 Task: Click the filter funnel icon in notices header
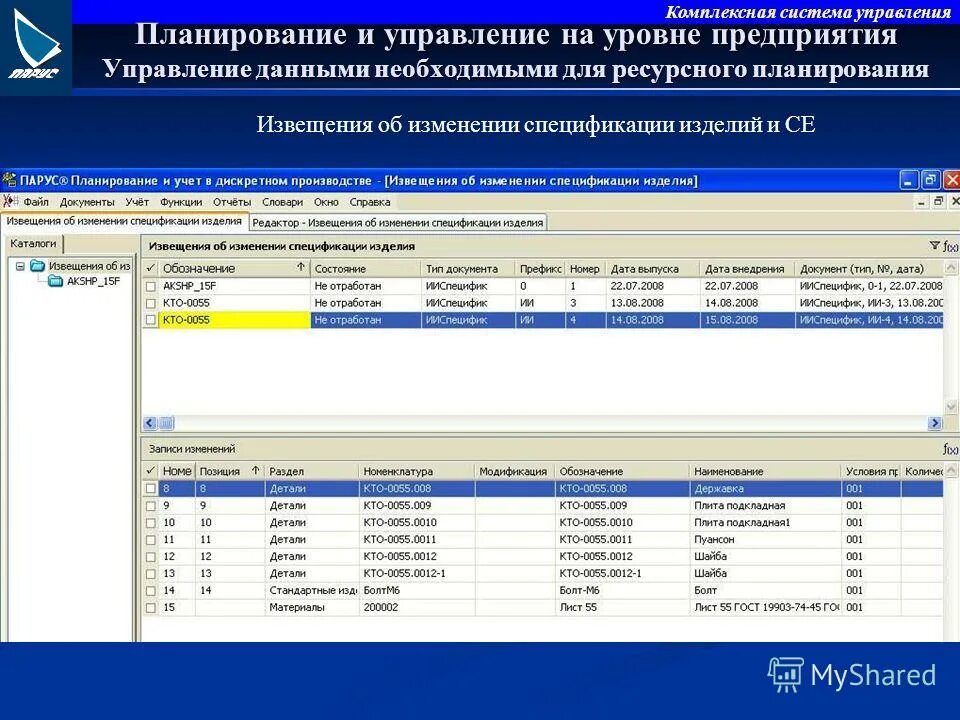(934, 246)
